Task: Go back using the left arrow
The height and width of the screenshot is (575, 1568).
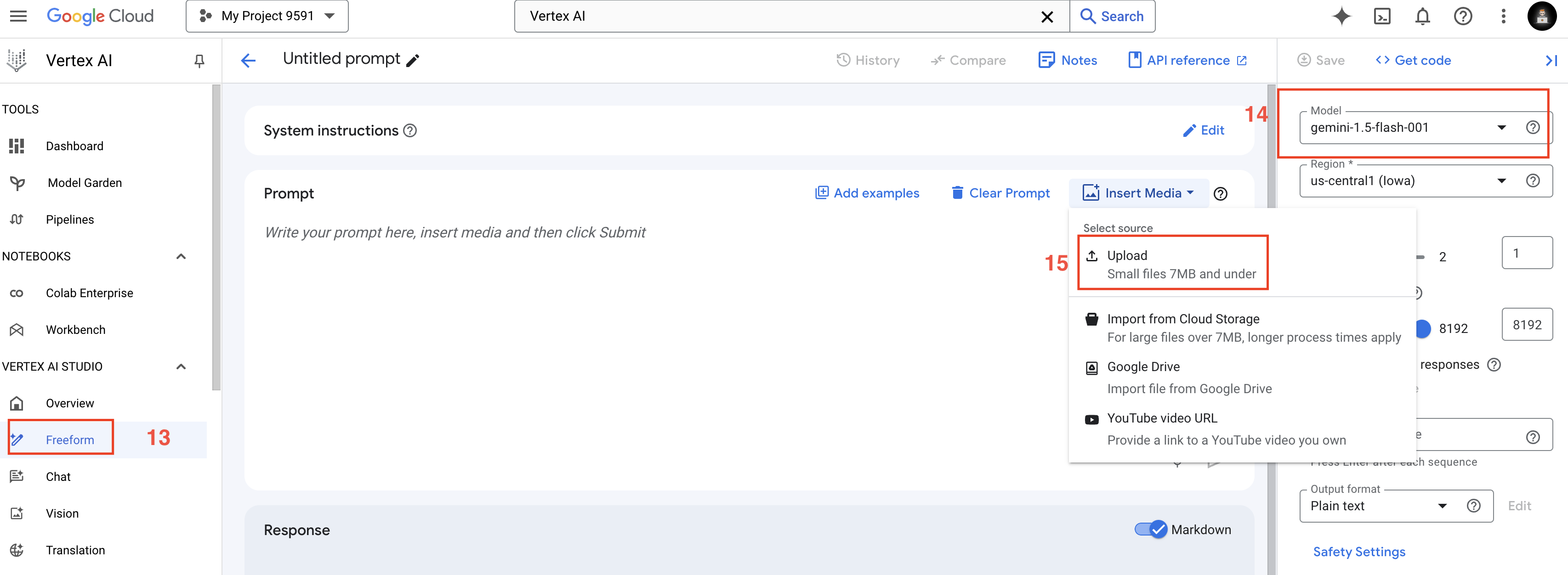Action: 248,60
